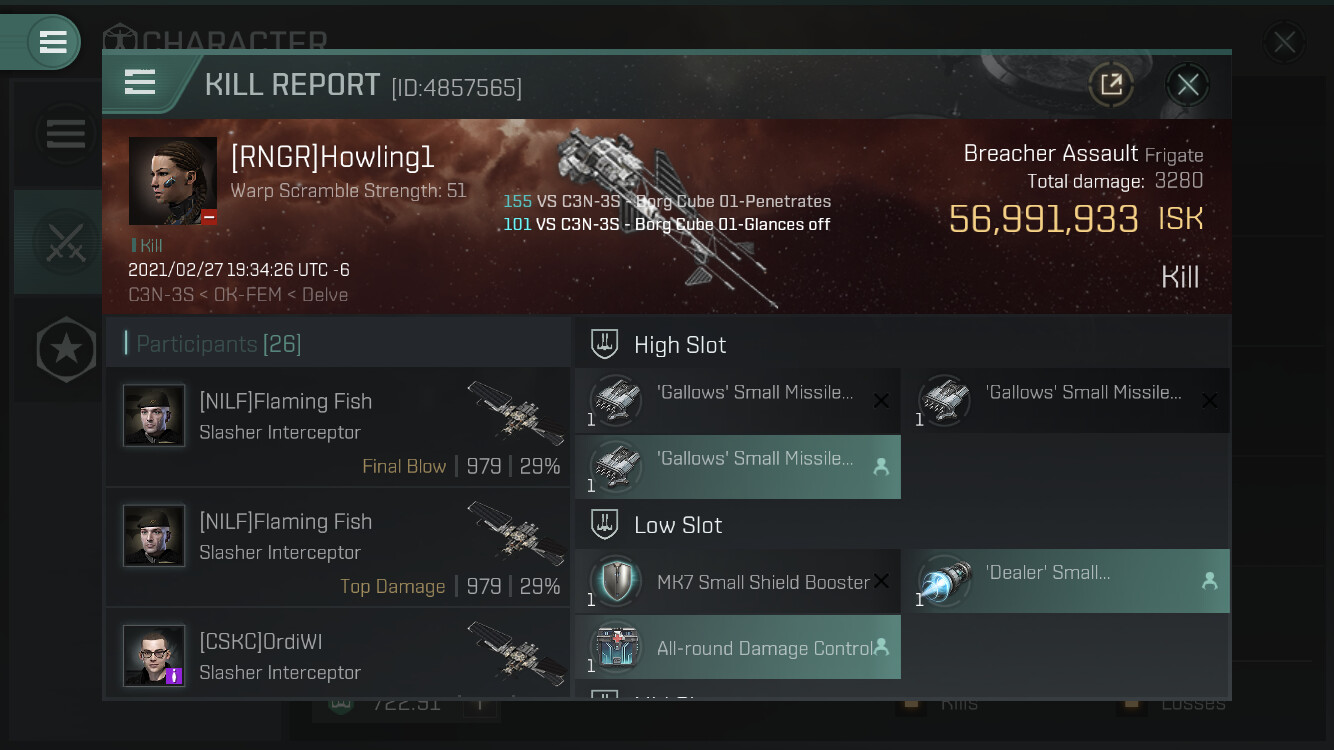
Task: Click the X on first 'Gallows' launcher
Action: [881, 401]
